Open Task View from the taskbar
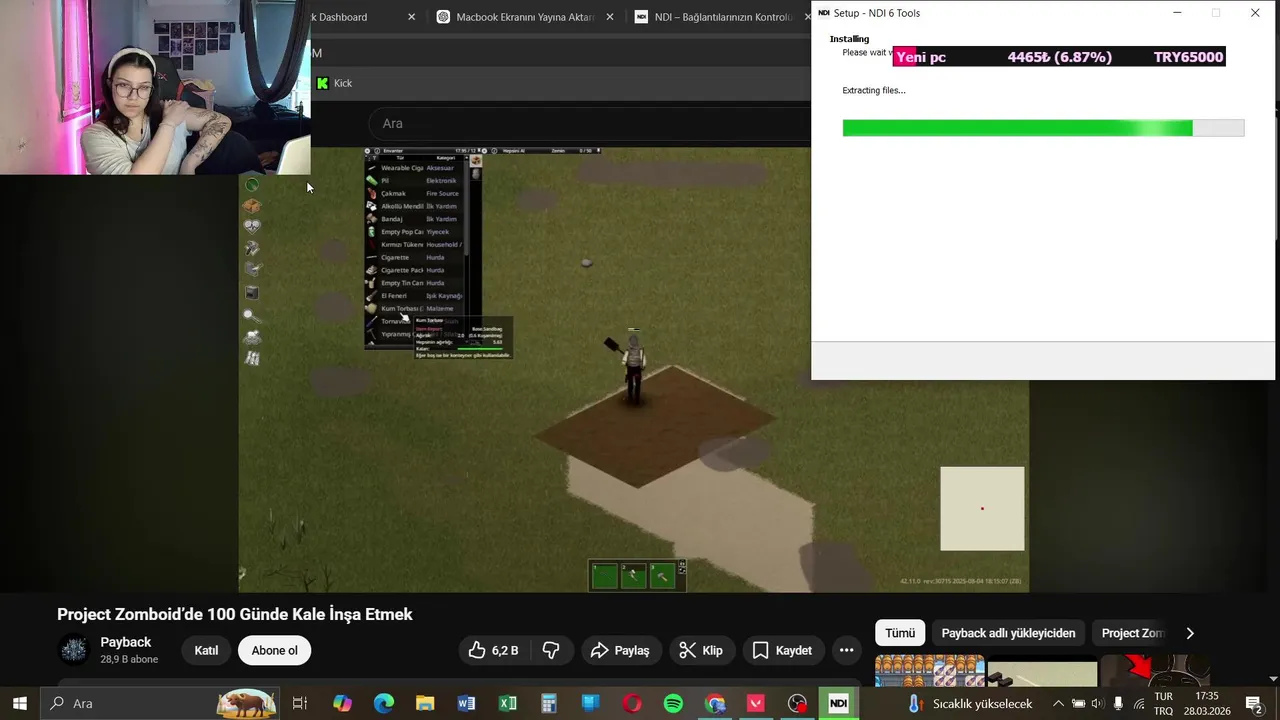 (x=299, y=703)
